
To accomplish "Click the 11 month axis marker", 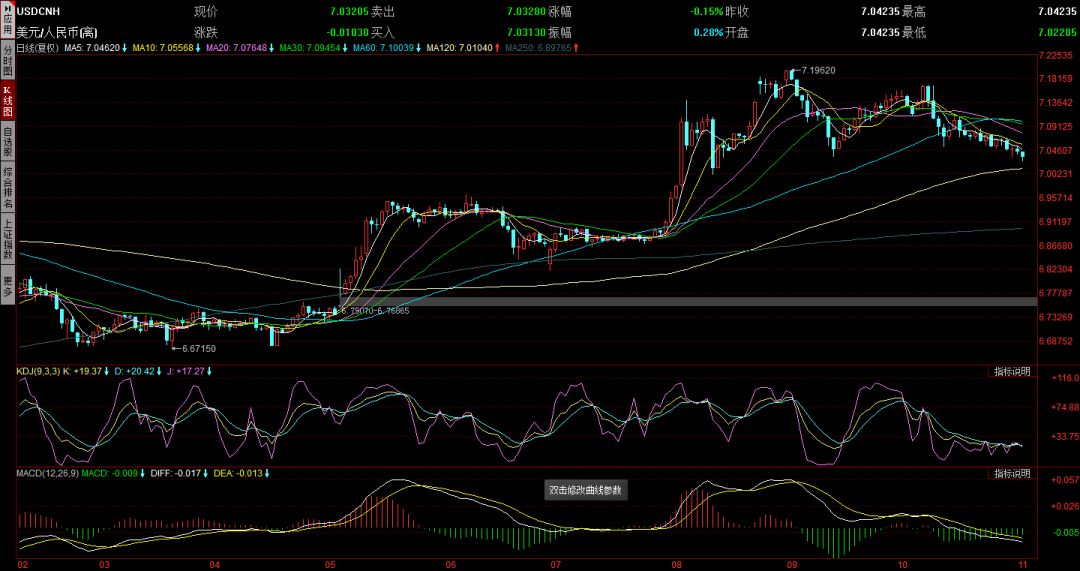I will (1024, 565).
